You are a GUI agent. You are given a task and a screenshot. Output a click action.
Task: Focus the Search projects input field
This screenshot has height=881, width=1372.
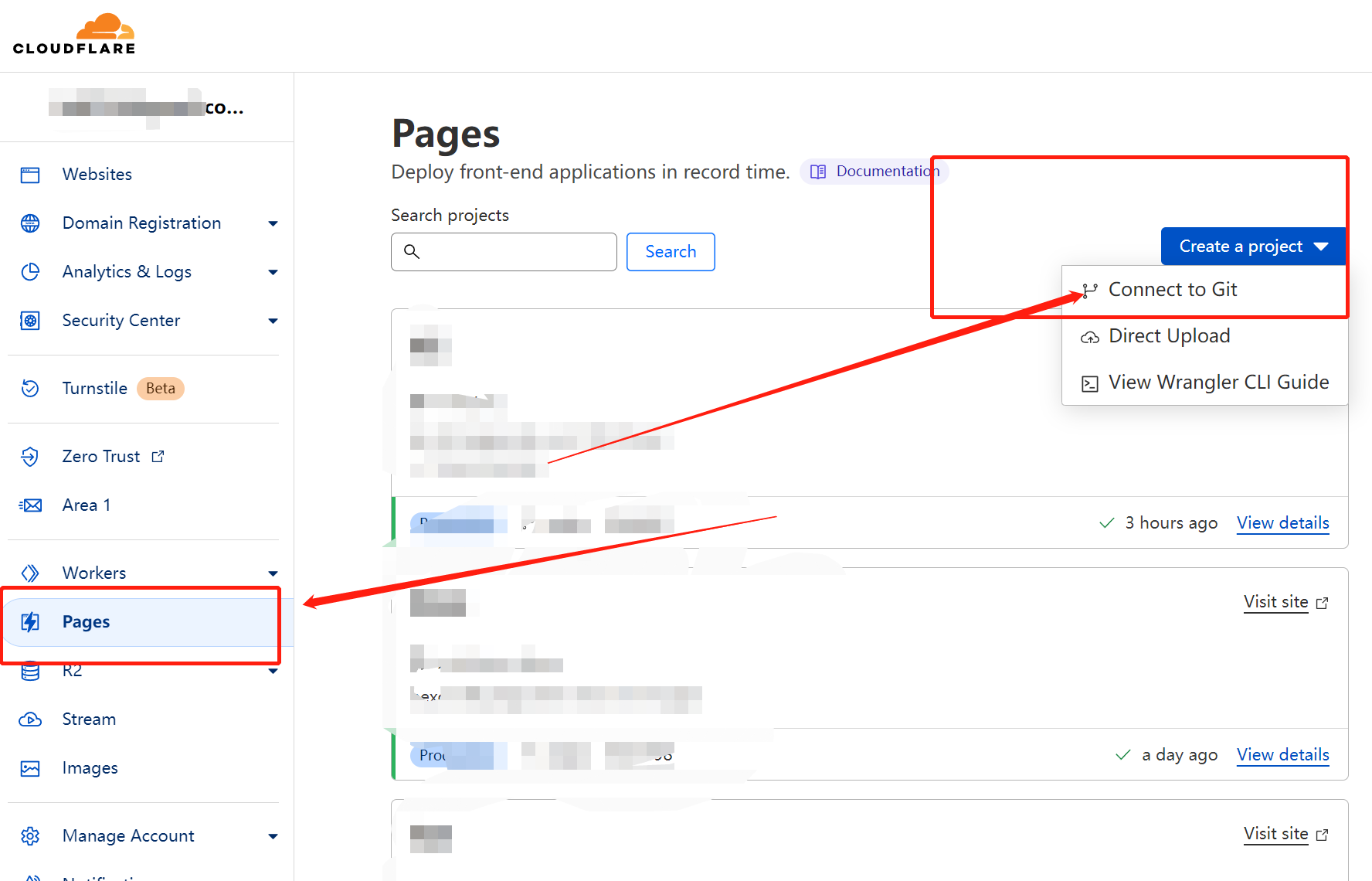point(504,252)
